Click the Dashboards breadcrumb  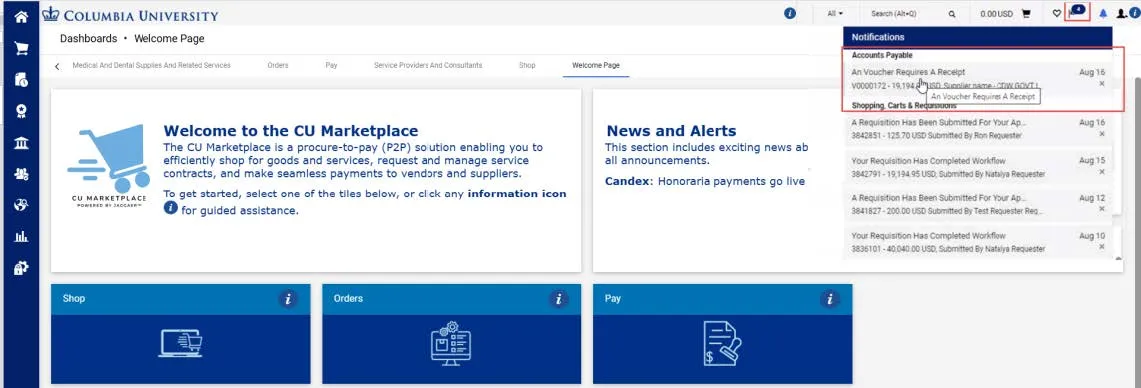[88, 39]
